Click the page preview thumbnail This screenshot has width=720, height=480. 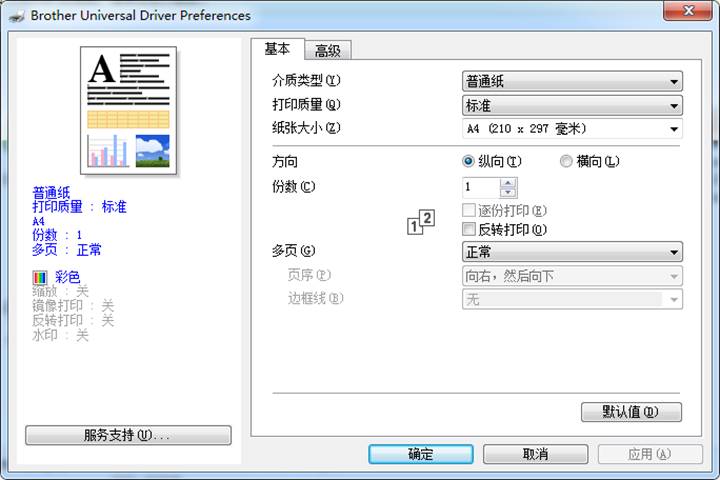point(128,110)
